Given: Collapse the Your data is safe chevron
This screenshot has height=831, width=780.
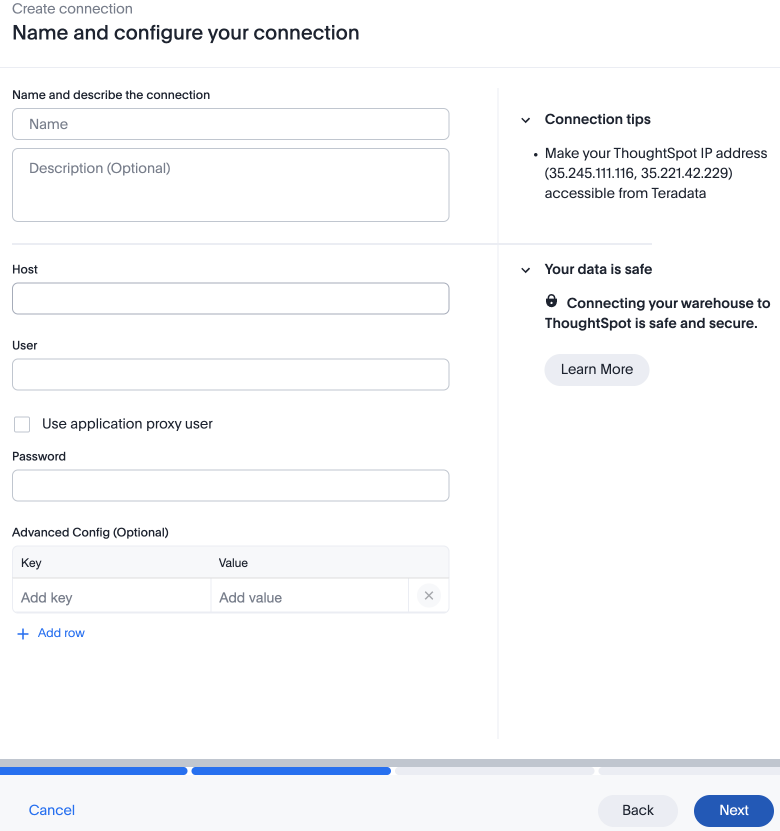Looking at the screenshot, I should pyautogui.click(x=526, y=270).
